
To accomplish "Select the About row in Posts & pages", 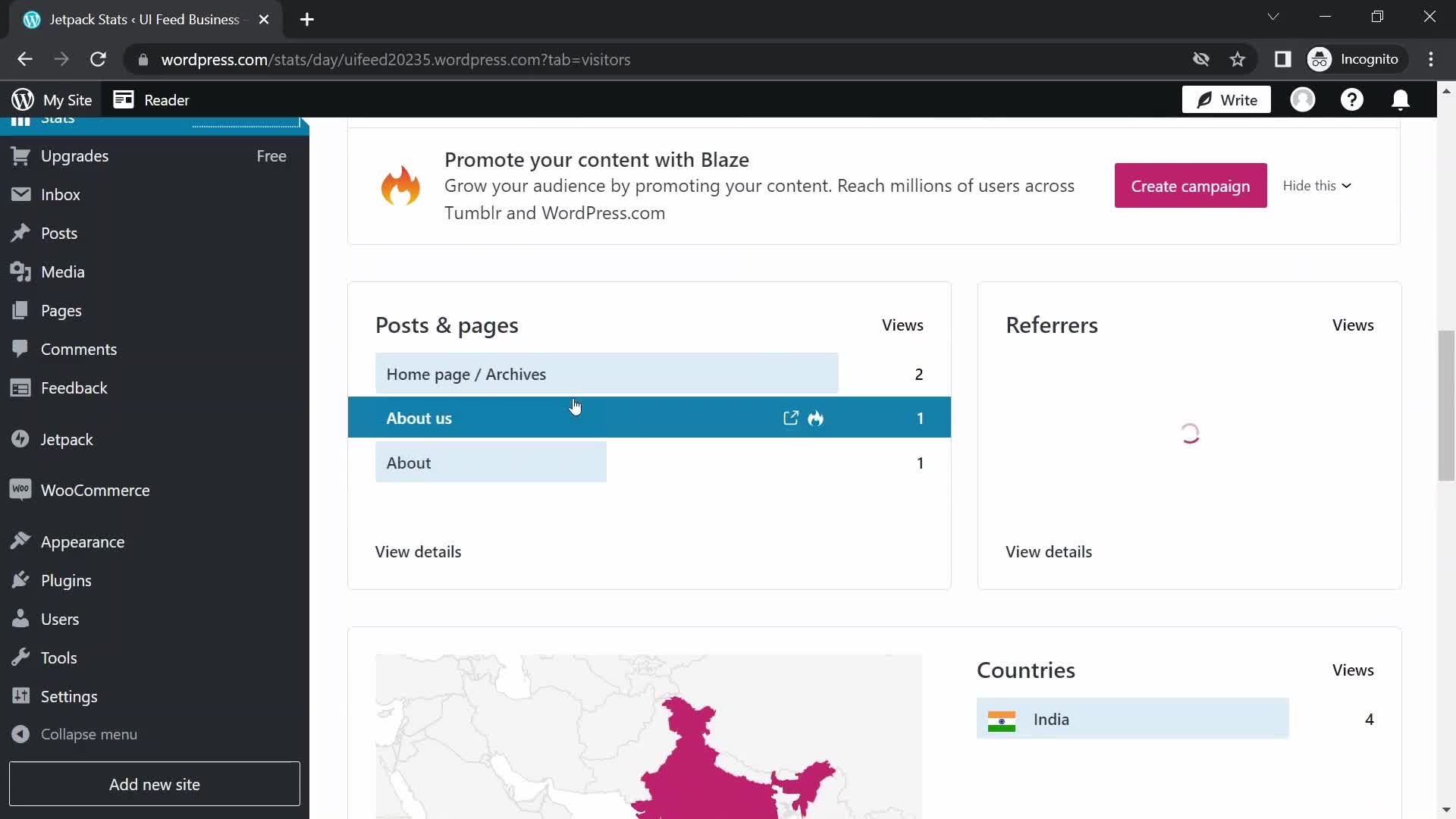I will [x=649, y=463].
